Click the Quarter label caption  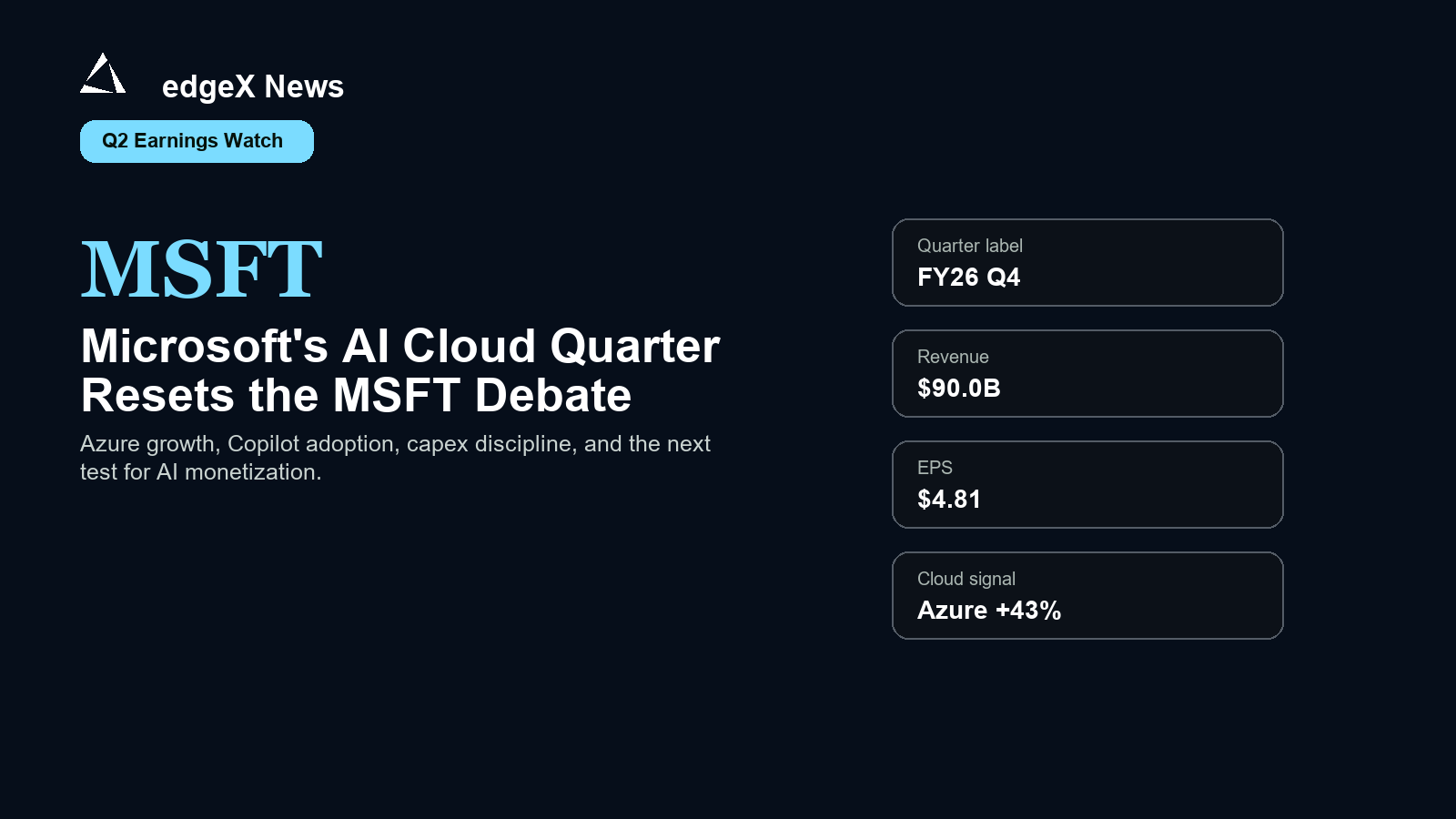(970, 246)
